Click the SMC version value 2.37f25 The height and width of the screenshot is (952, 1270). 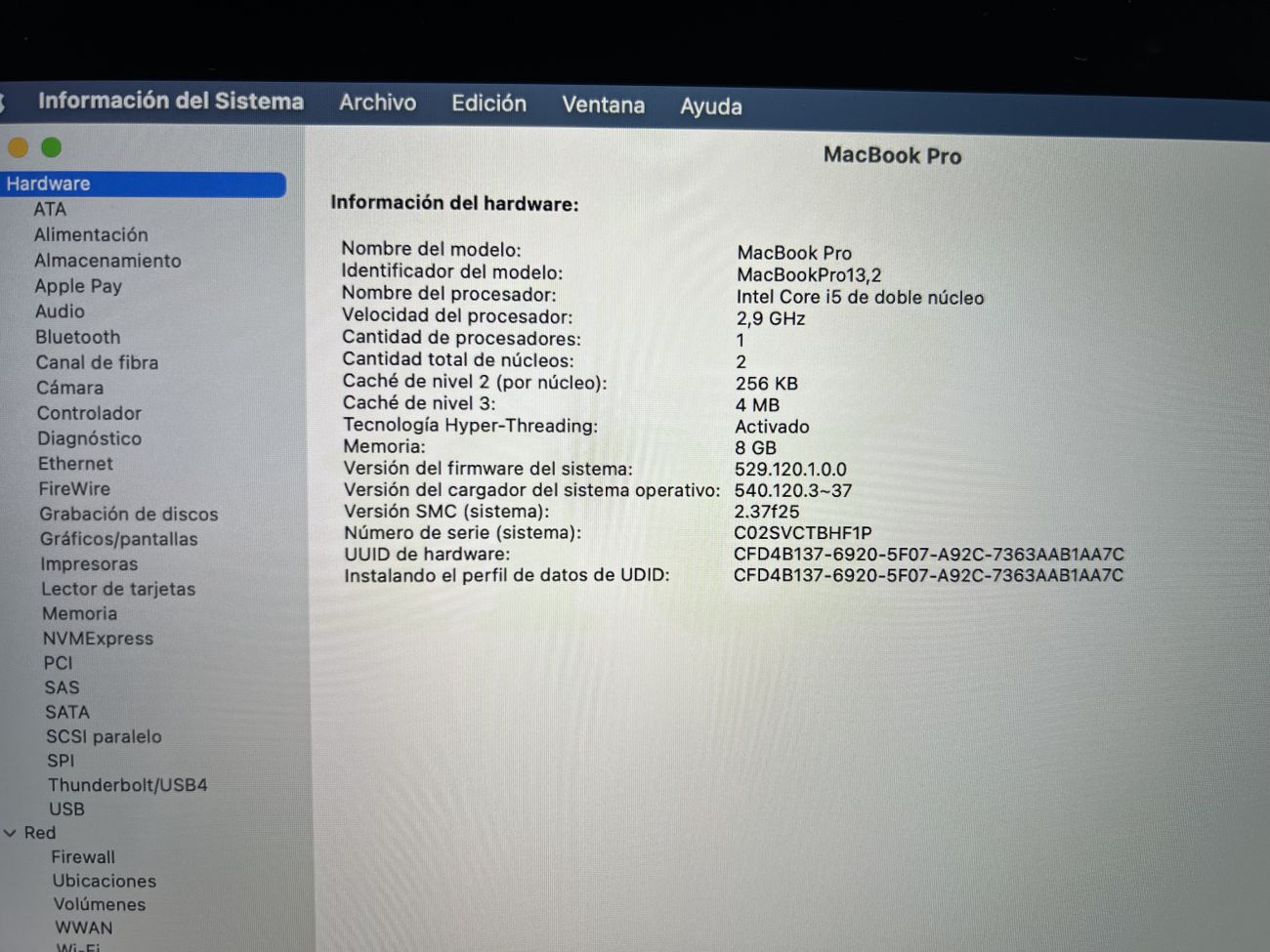click(767, 512)
